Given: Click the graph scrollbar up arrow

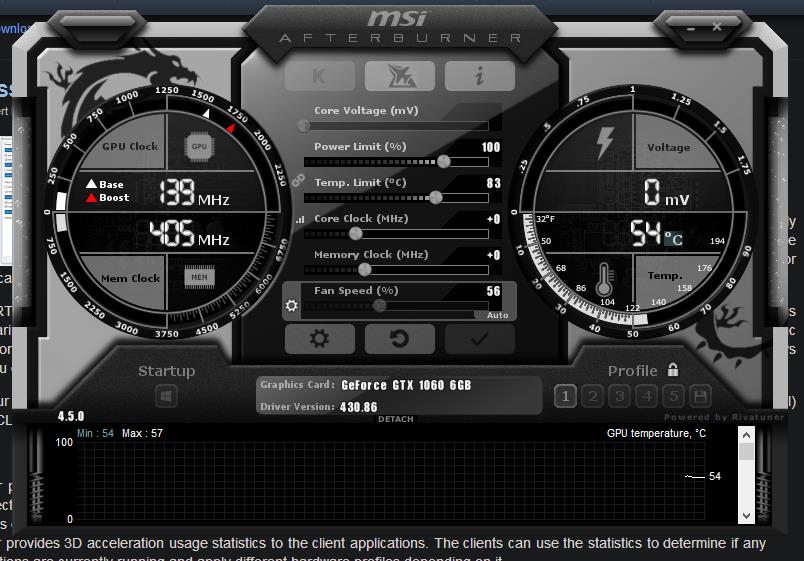Looking at the screenshot, I should point(746,435).
